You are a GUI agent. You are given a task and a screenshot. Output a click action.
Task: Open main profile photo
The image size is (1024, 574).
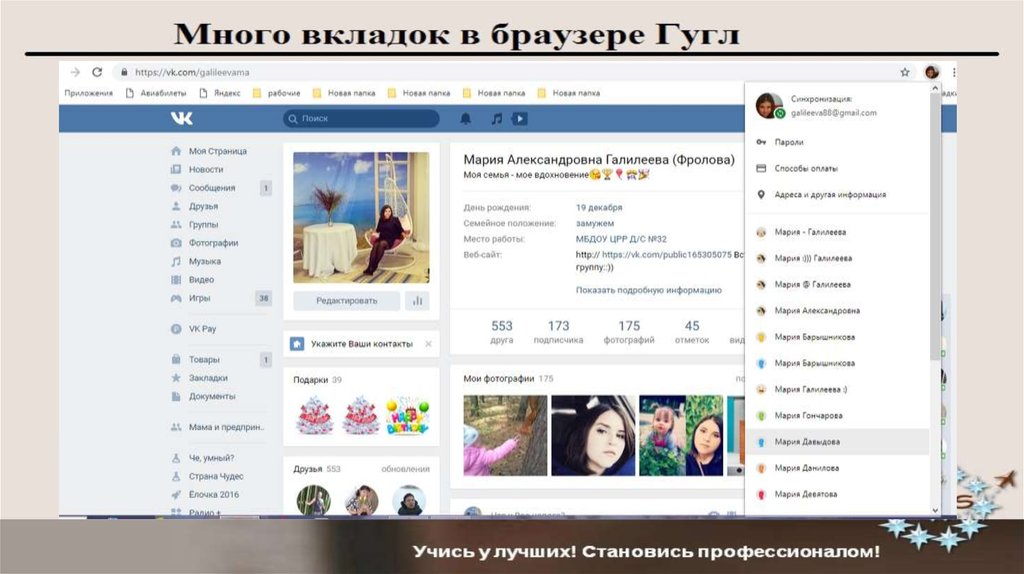point(361,217)
